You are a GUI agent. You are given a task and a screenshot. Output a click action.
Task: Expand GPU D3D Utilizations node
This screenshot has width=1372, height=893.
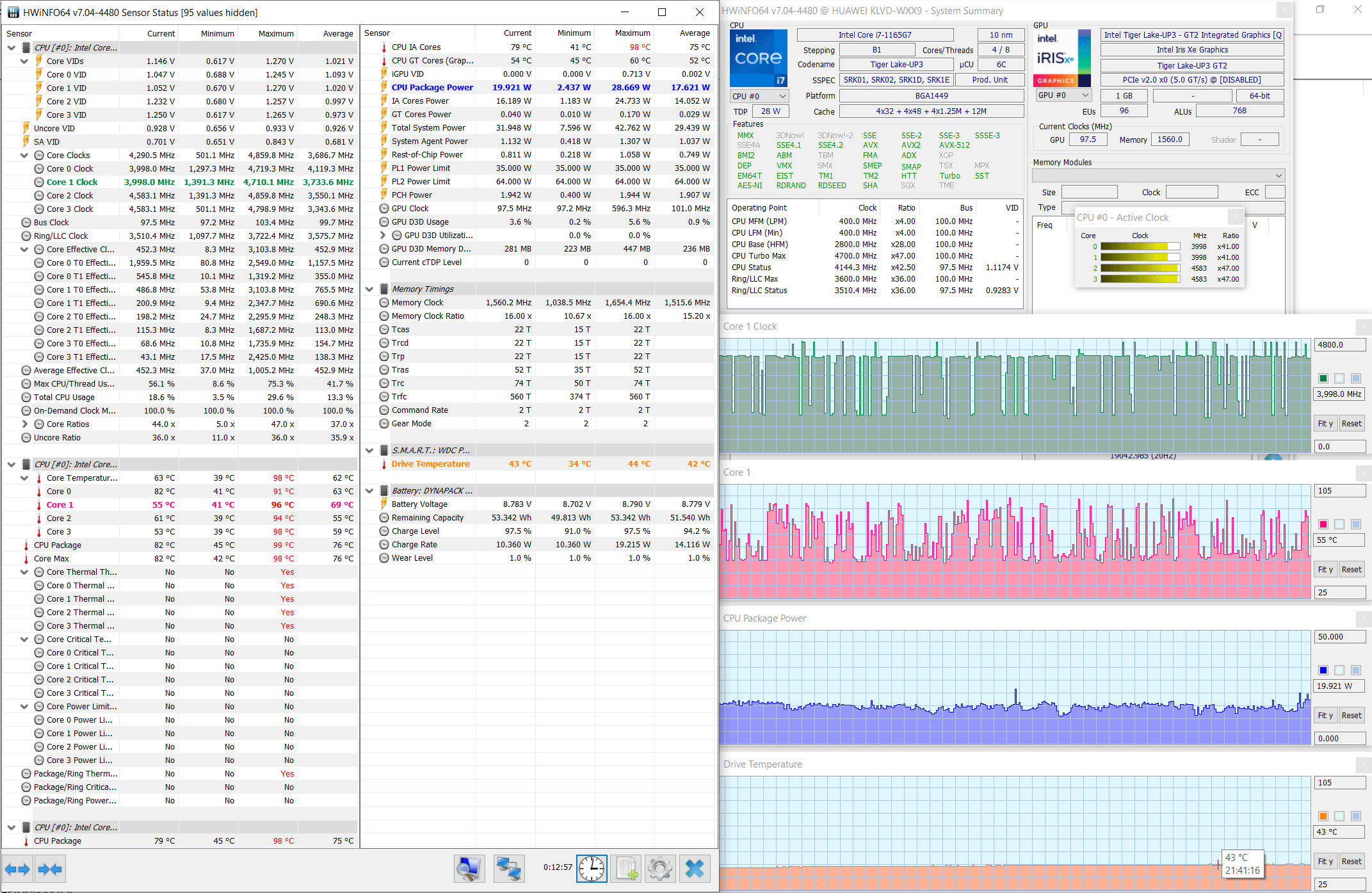pyautogui.click(x=383, y=235)
